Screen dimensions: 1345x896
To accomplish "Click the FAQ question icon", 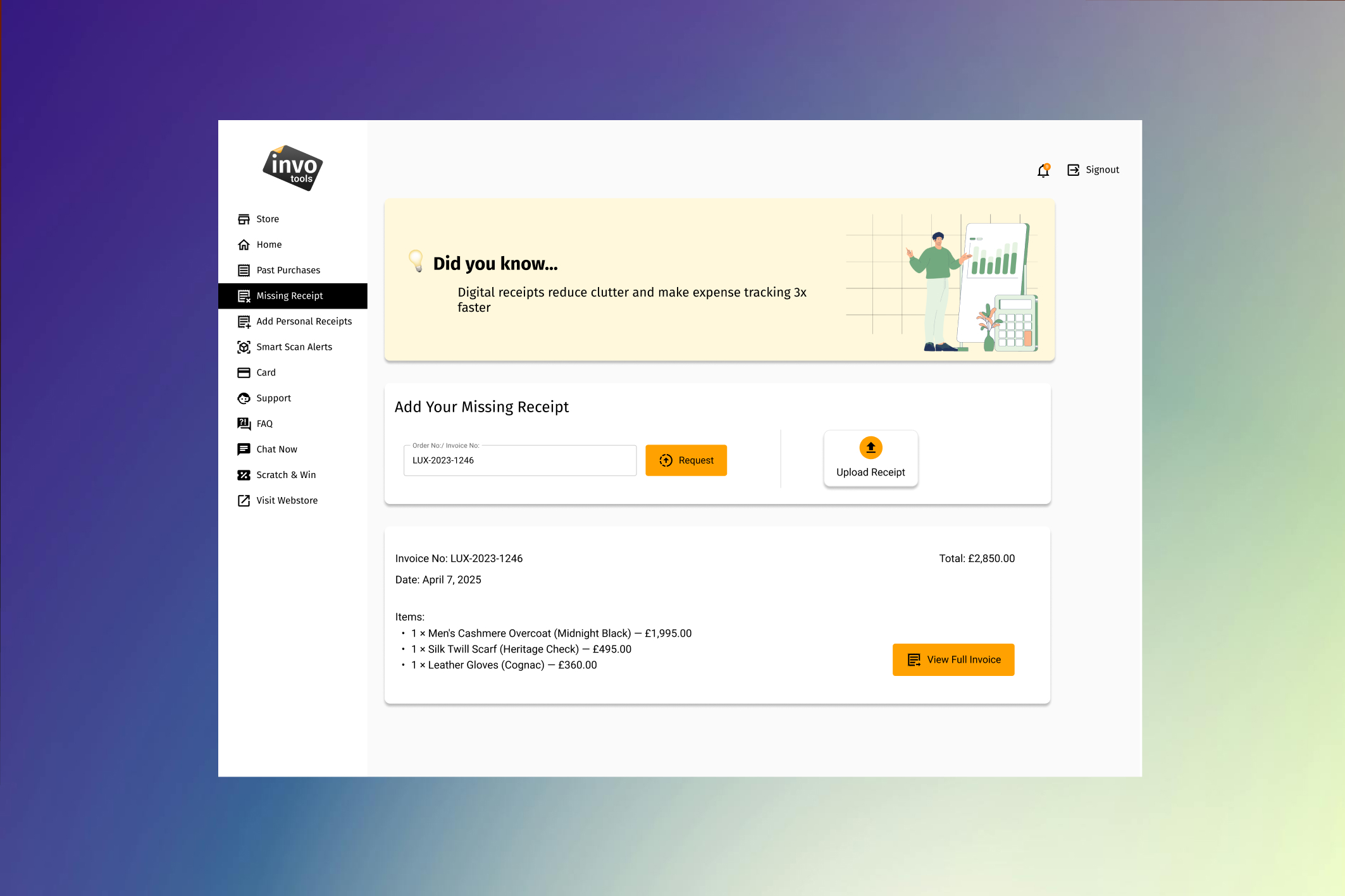I will [244, 424].
